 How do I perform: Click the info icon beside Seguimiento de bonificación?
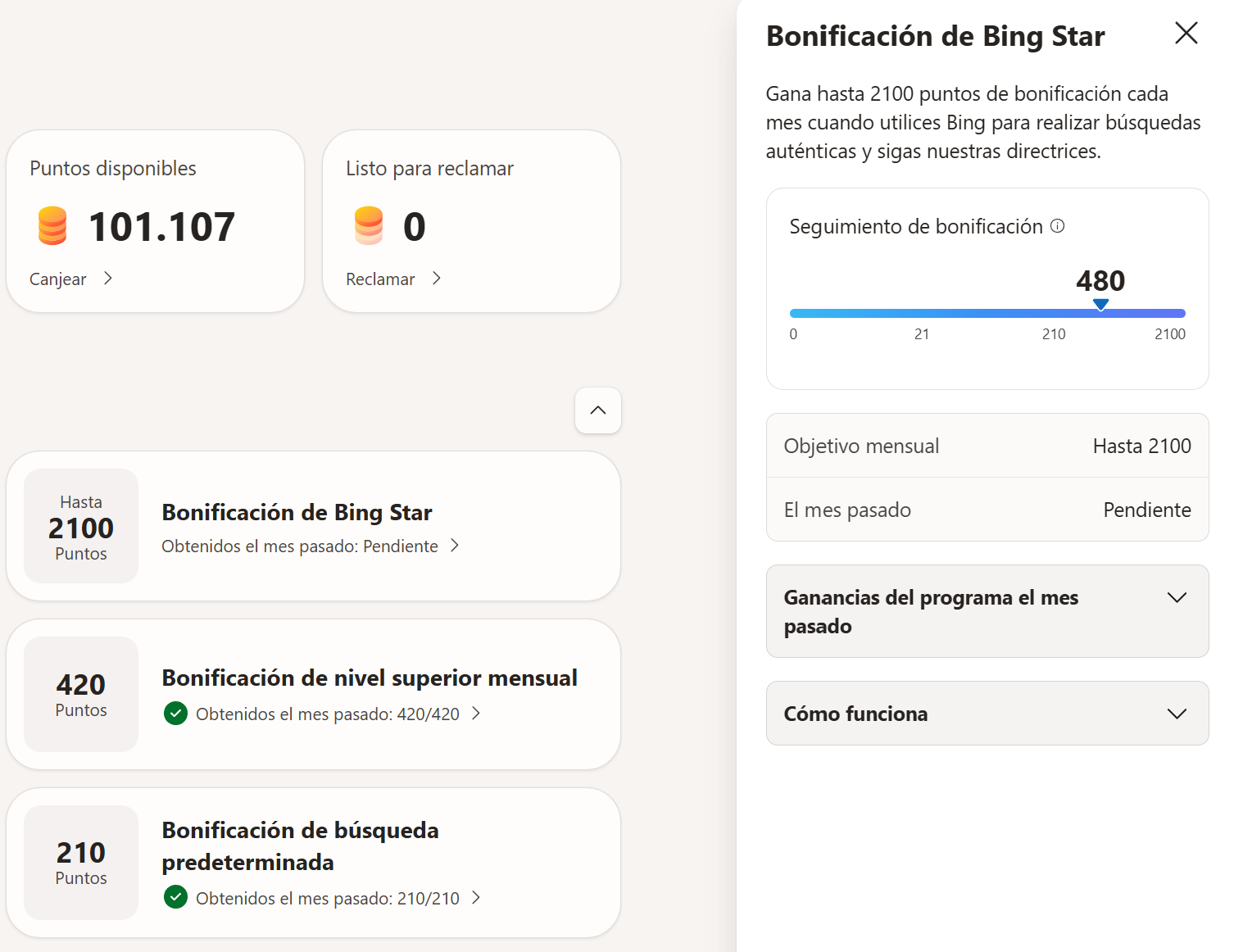(x=1058, y=226)
